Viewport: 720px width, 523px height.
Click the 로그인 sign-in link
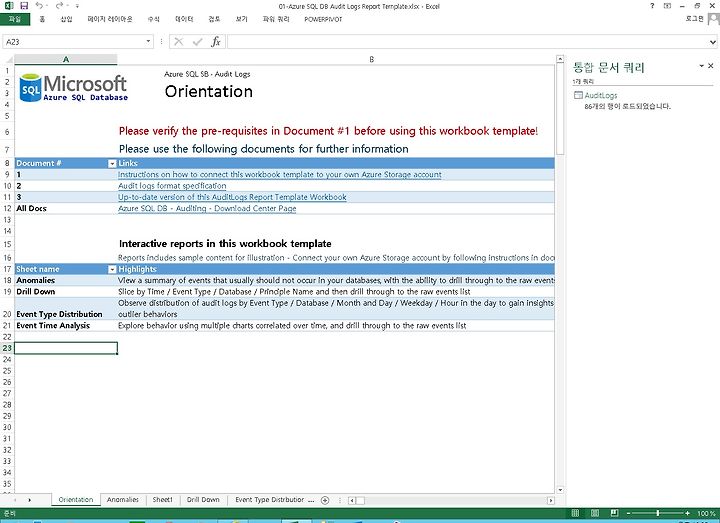[x=694, y=19]
